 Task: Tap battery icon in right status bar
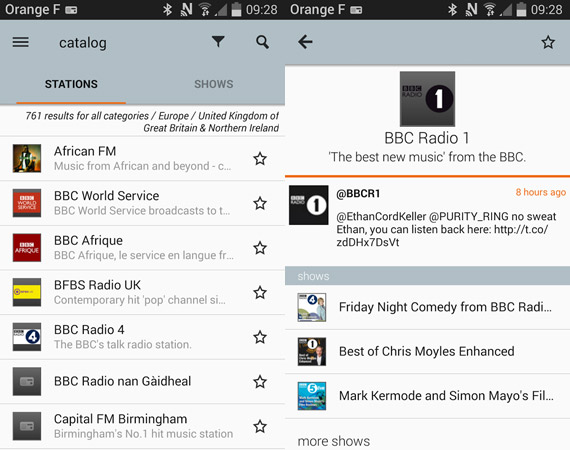pyautogui.click(x=521, y=9)
